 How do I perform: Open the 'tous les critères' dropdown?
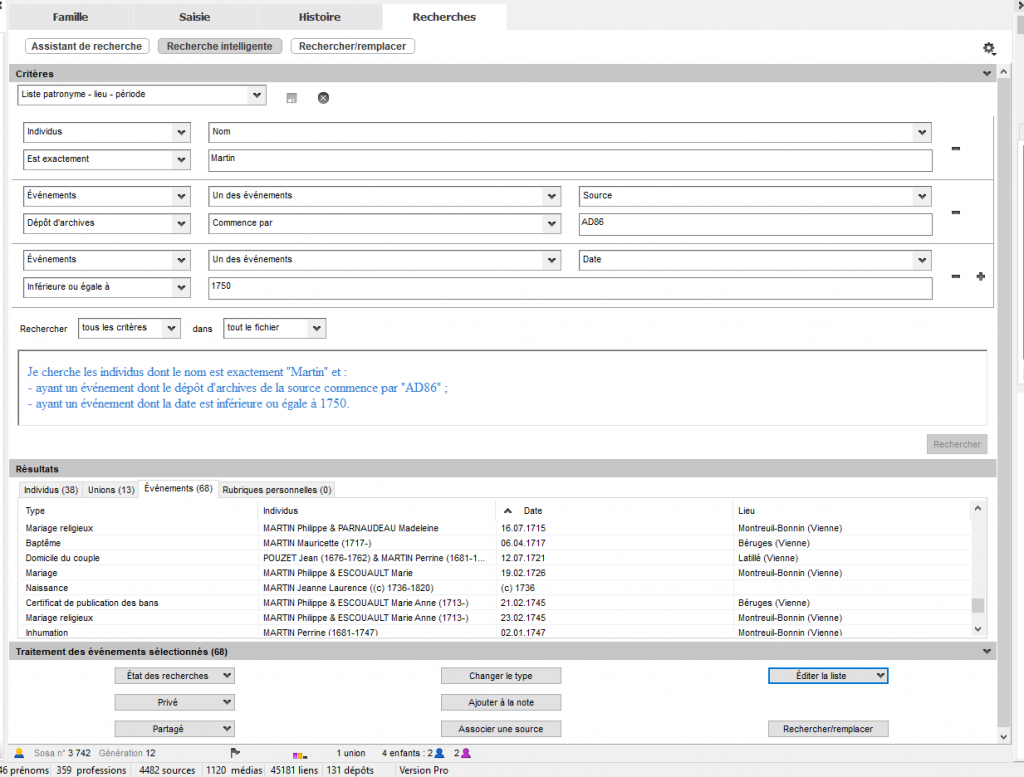pos(129,328)
